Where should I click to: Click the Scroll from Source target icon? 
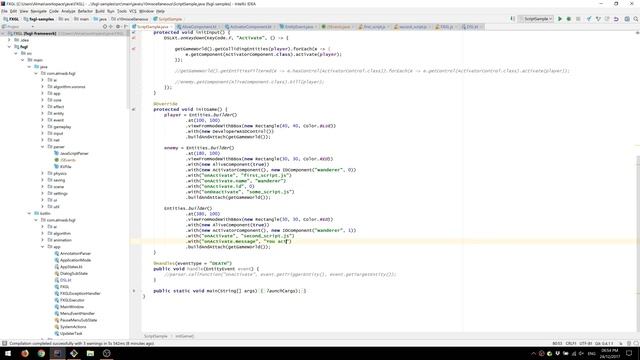tap(105, 27)
